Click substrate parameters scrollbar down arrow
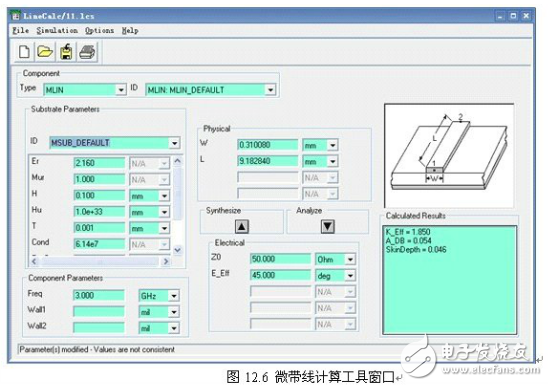Viewport: 548px width, 386px height. (x=178, y=250)
